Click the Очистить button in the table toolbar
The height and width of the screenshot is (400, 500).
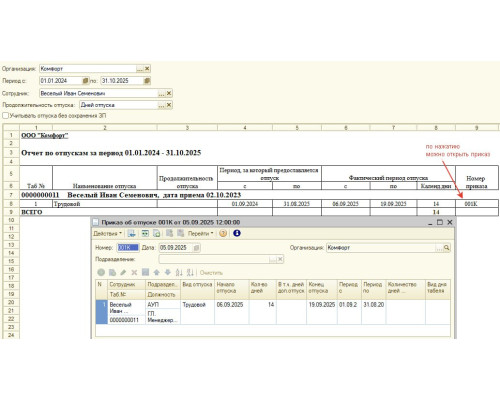(x=211, y=273)
